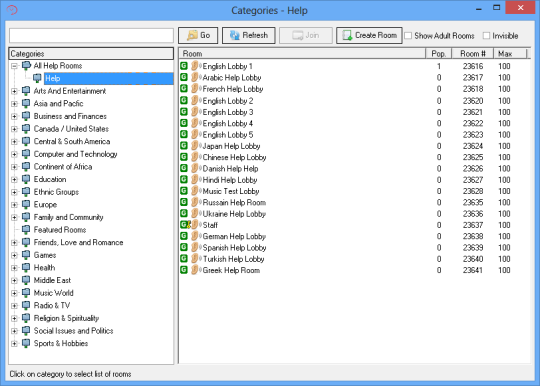Click the Categories tree header
This screenshot has width=540, height=386.
(x=91, y=53)
